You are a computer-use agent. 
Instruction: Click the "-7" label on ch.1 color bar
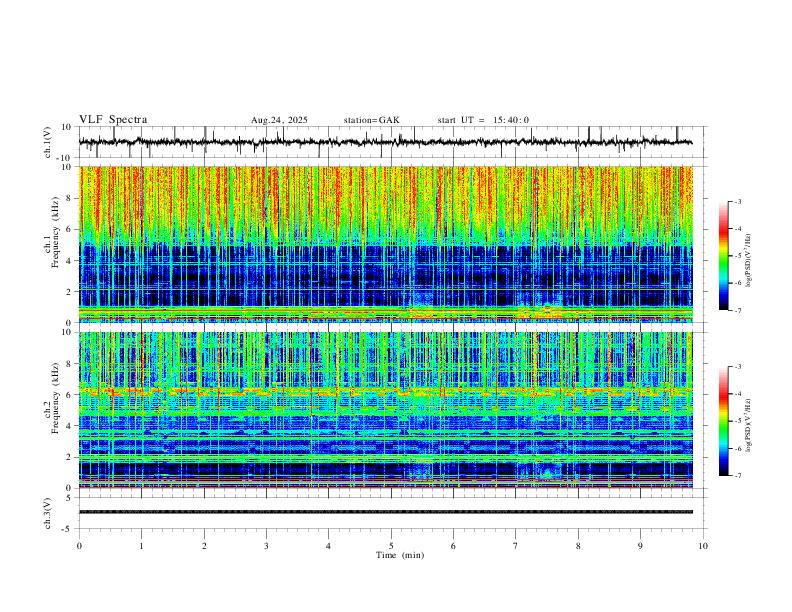[x=737, y=310]
